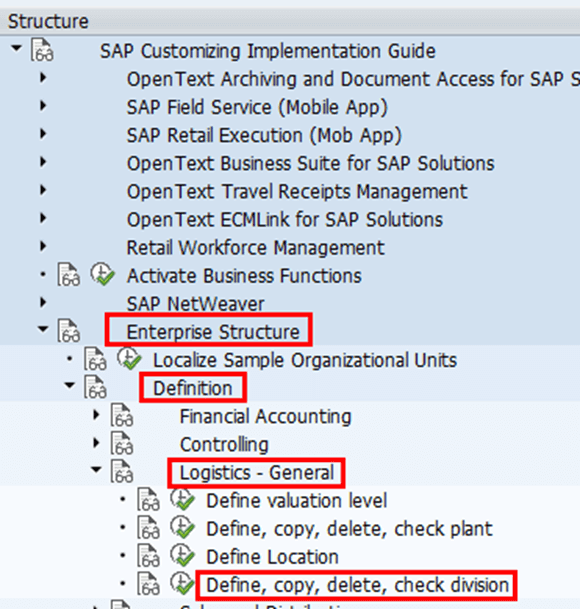
Task: Select OpenText Business Suite for SAP Solutions
Action: pos(310,164)
